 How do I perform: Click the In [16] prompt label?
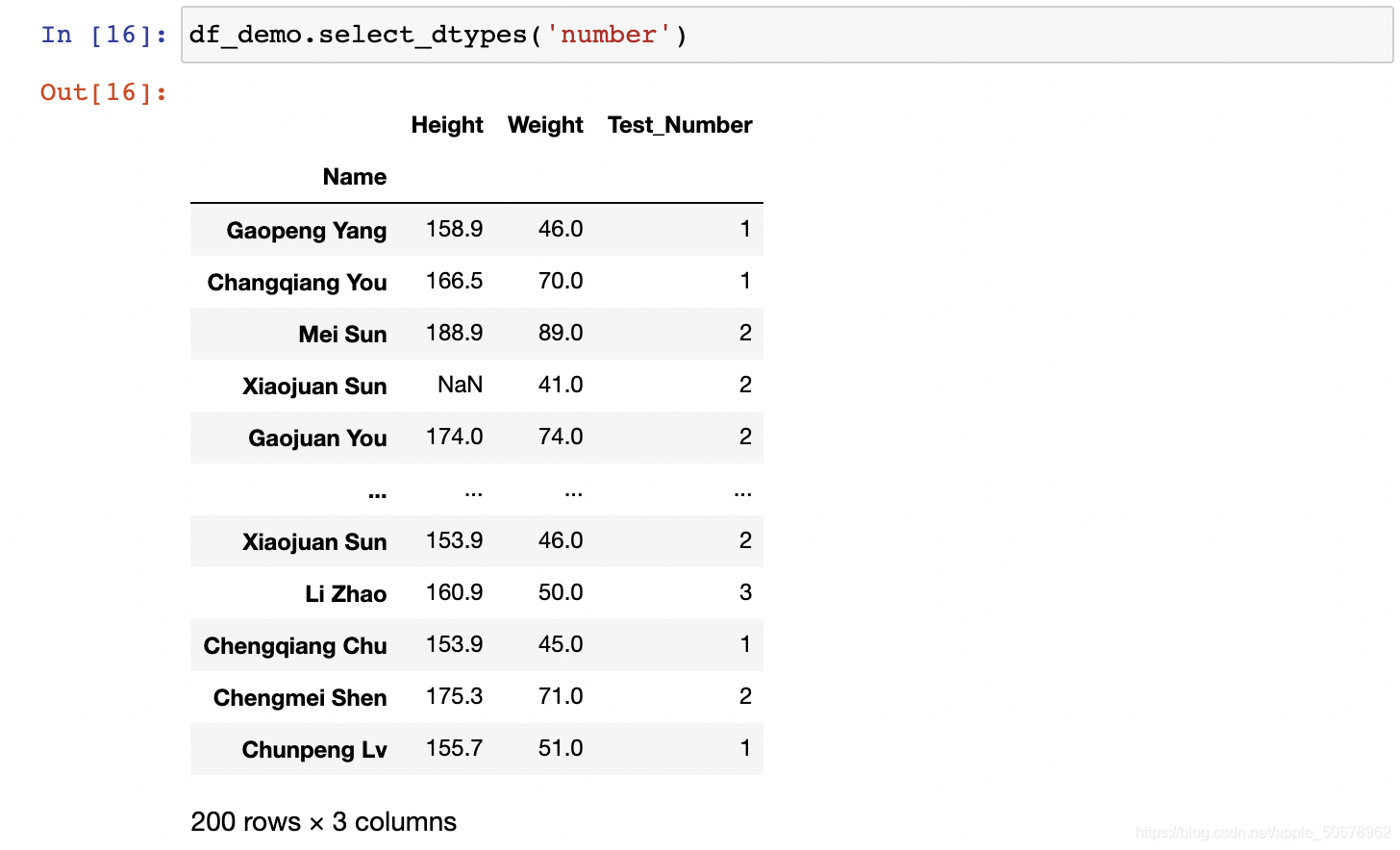click(x=104, y=35)
